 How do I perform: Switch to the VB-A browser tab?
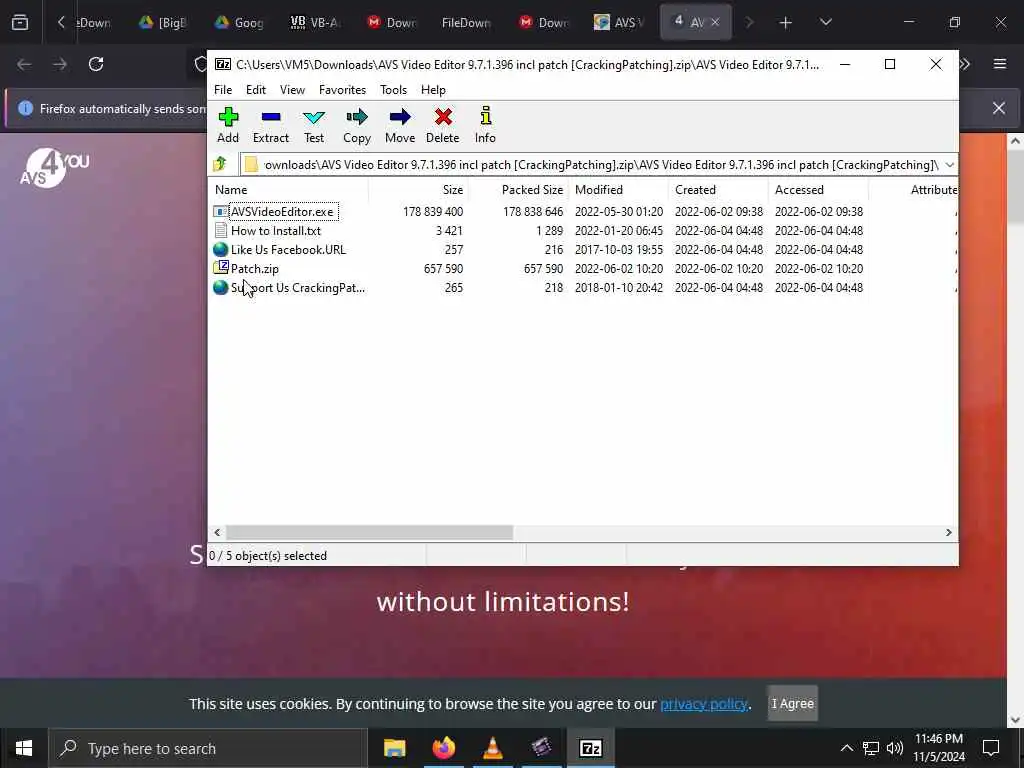pos(315,22)
